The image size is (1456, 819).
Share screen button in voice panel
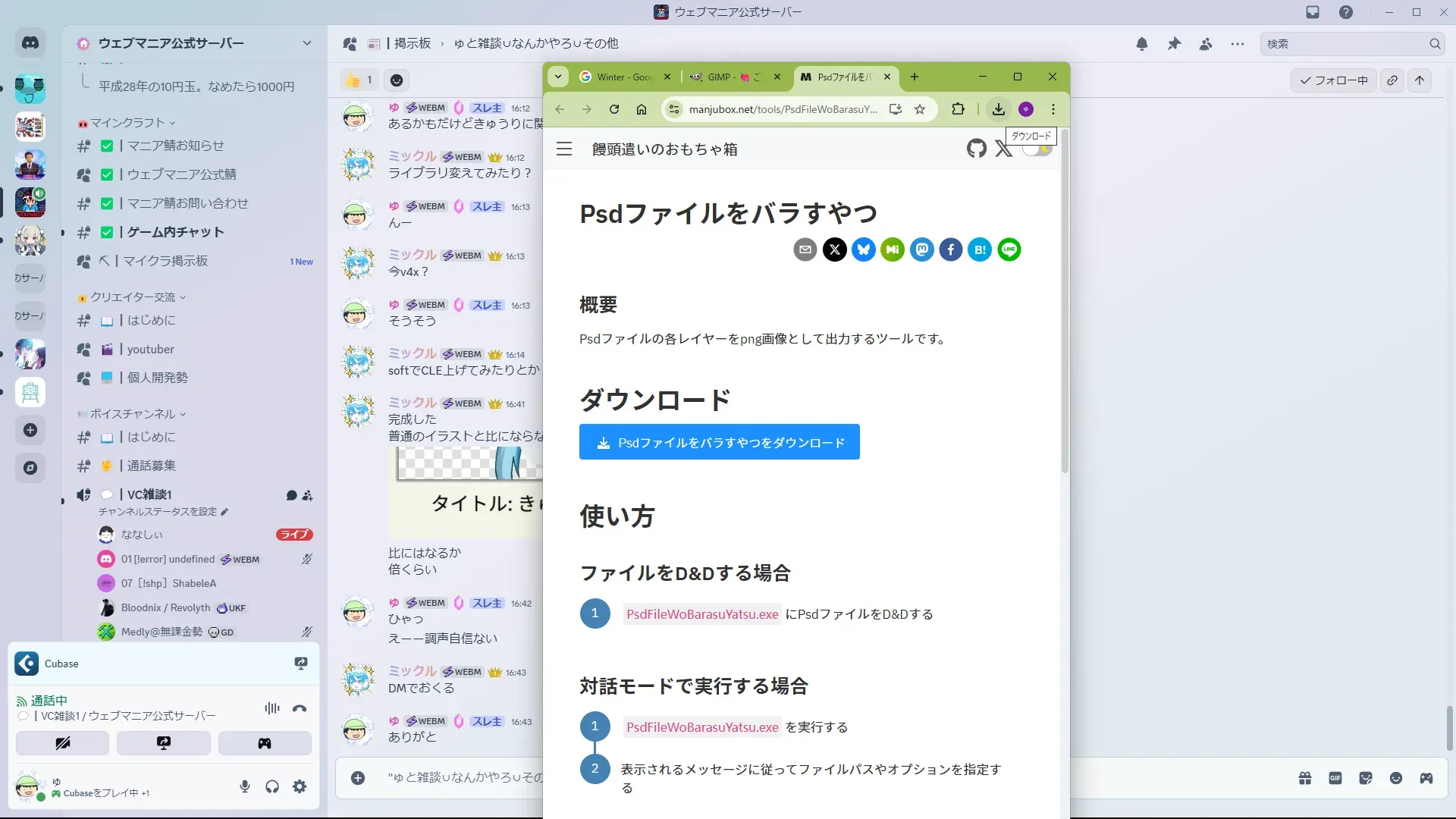pos(163,743)
